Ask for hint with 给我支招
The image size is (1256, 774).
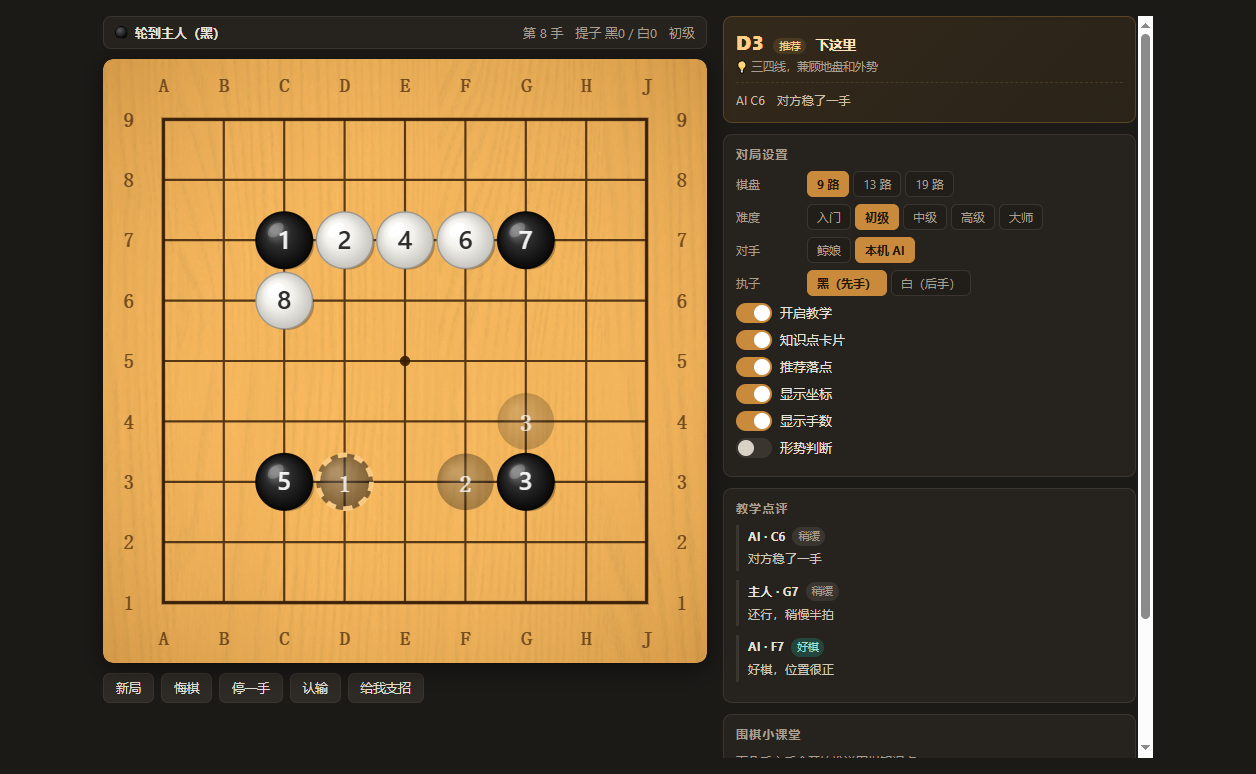pos(386,688)
